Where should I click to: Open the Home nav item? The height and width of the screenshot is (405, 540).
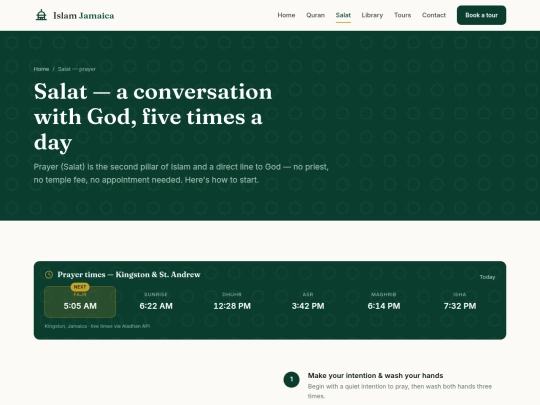(x=286, y=15)
